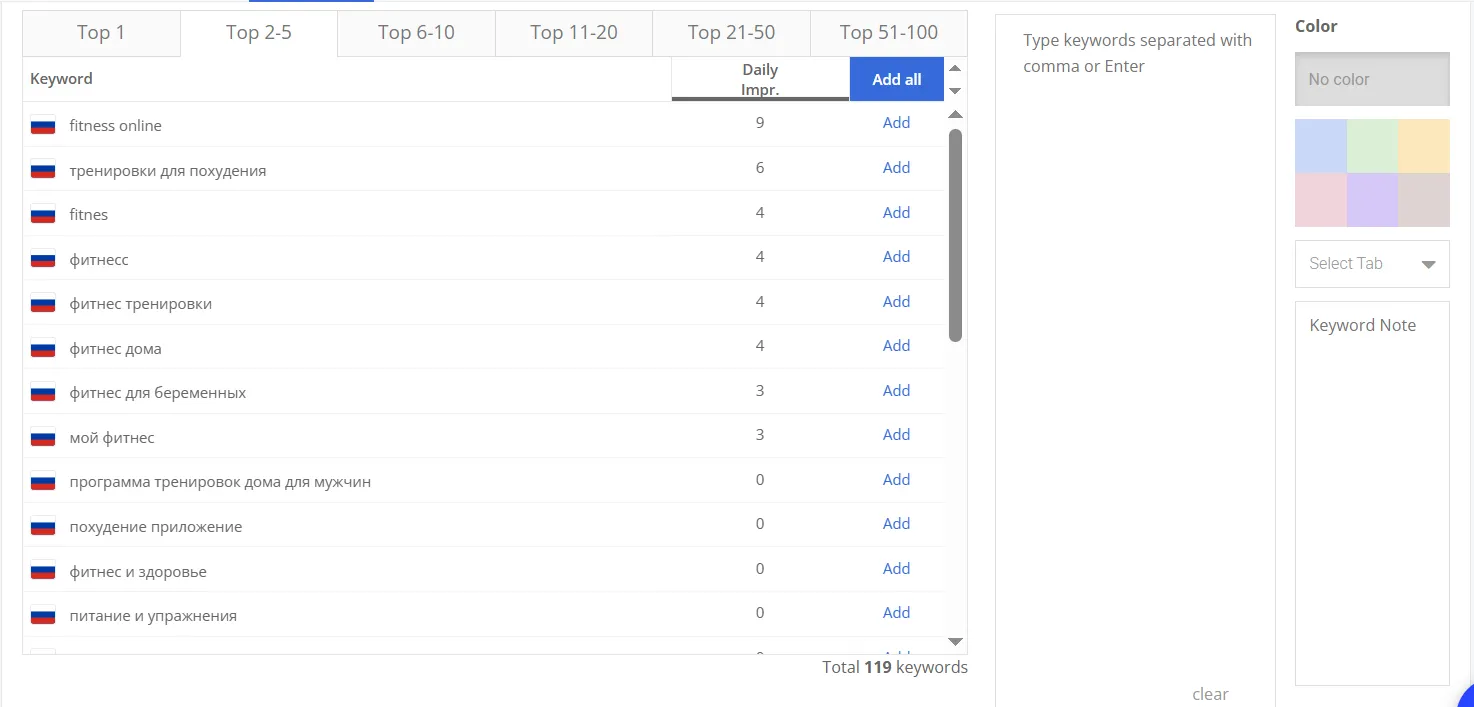Add the keyword fitness online

(896, 123)
